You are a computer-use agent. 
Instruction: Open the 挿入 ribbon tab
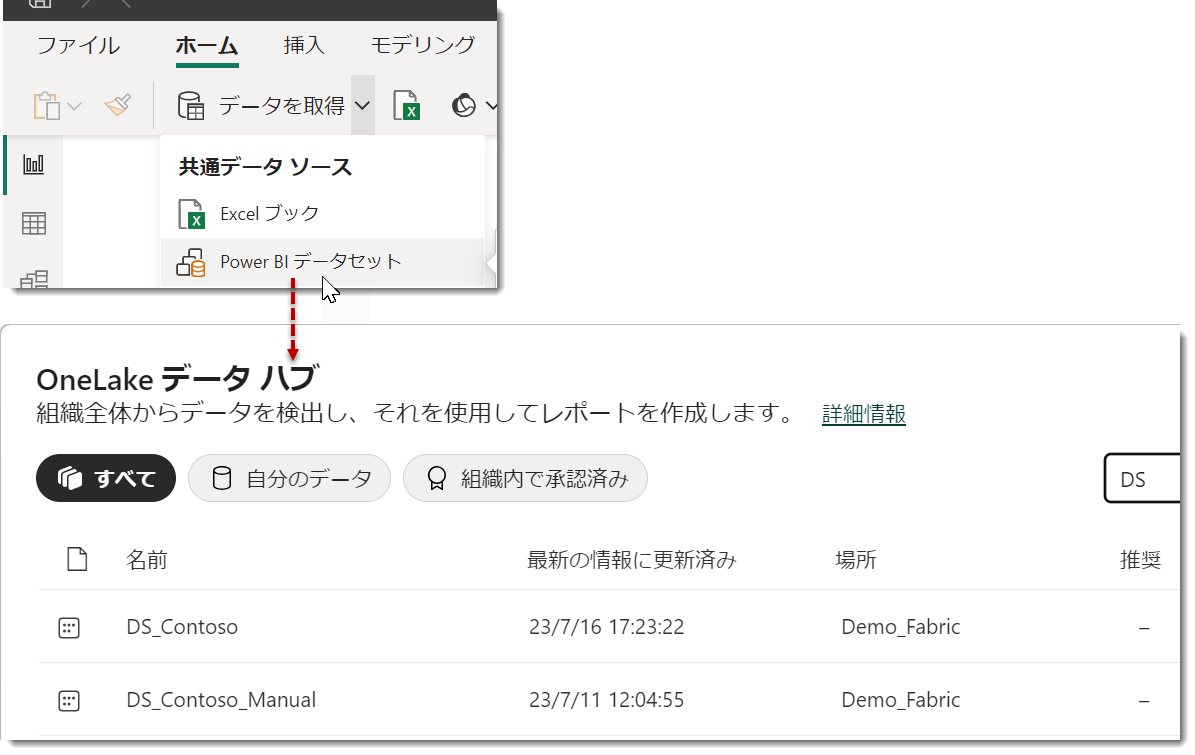click(304, 46)
